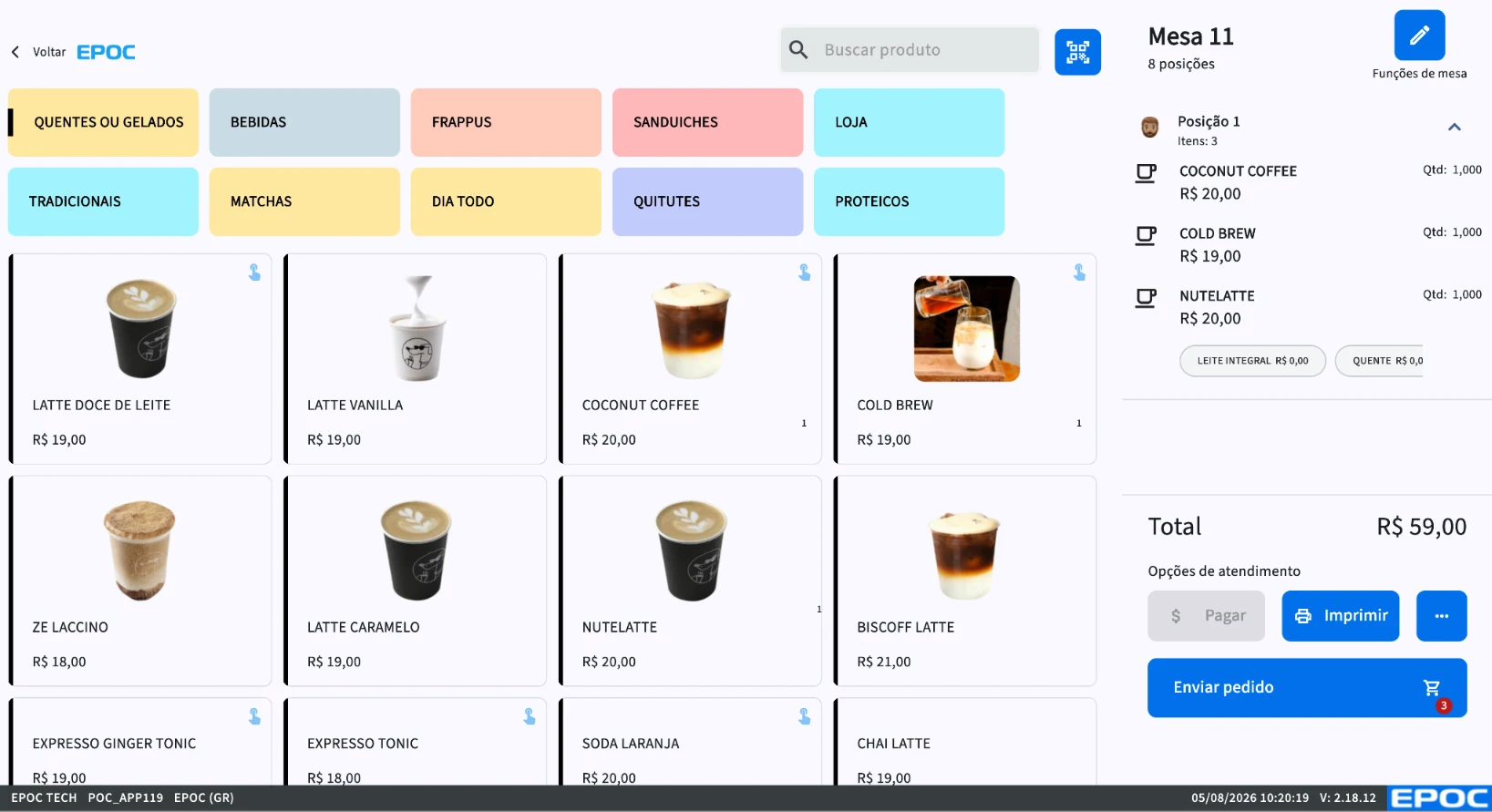Click the QR code scanner icon
Viewport: 1492px width, 812px height.
(x=1077, y=52)
